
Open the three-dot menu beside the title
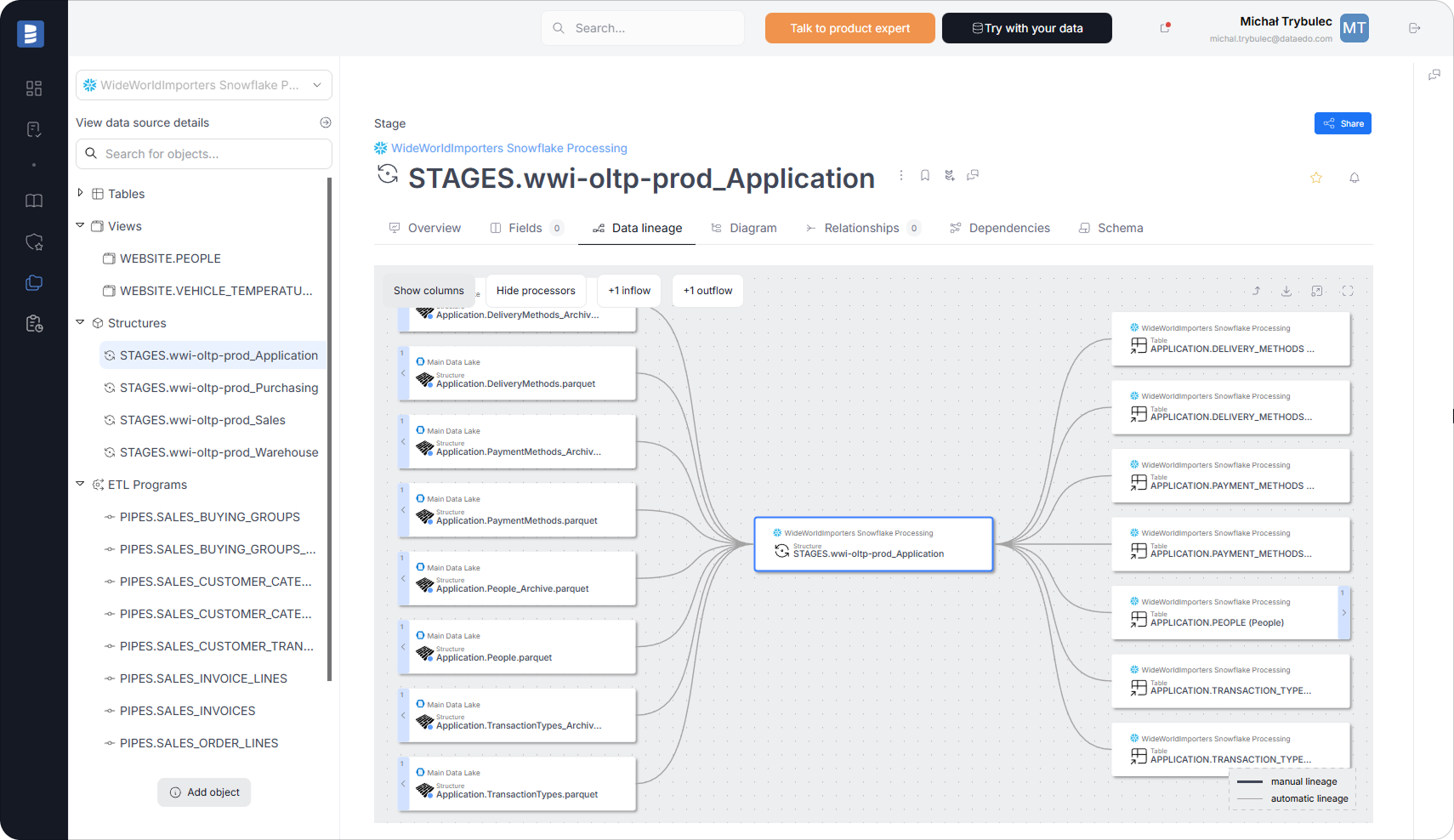pyautogui.click(x=901, y=175)
